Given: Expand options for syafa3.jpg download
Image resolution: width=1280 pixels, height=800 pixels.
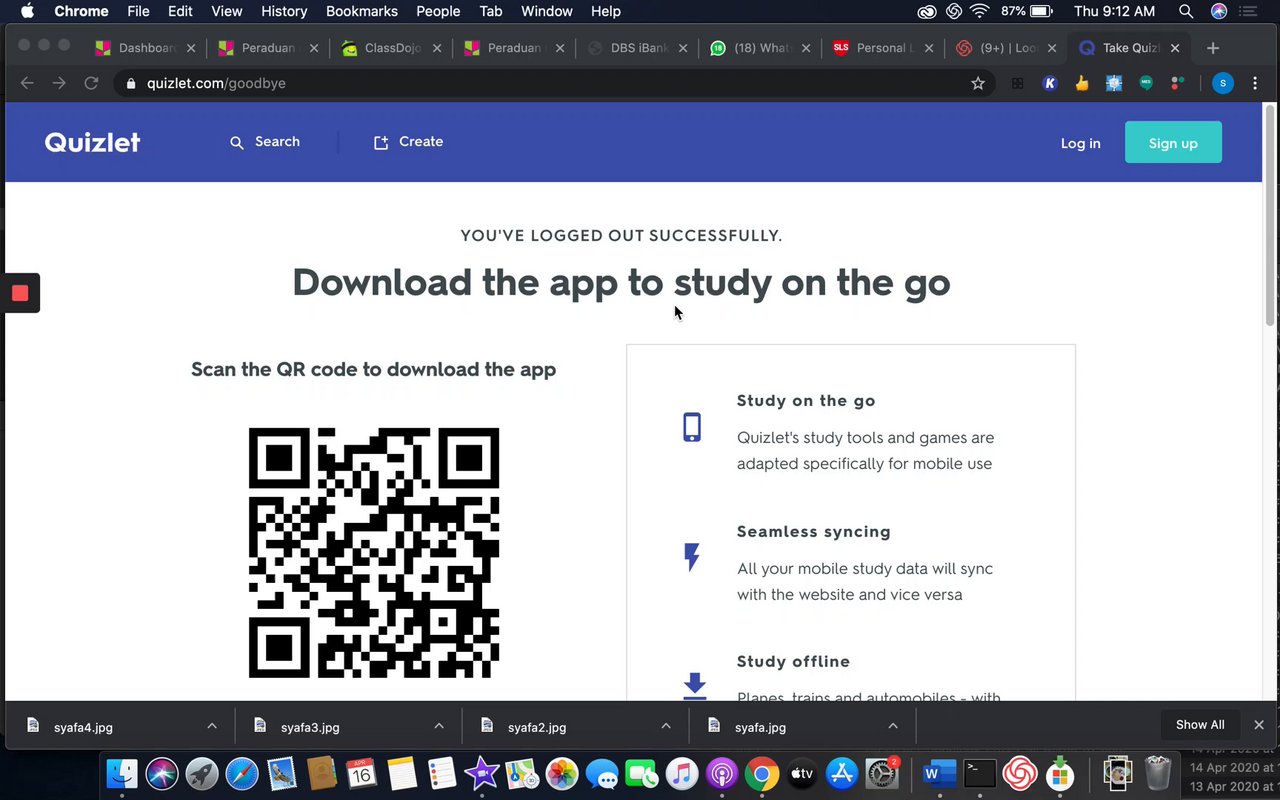Looking at the screenshot, I should tap(439, 726).
